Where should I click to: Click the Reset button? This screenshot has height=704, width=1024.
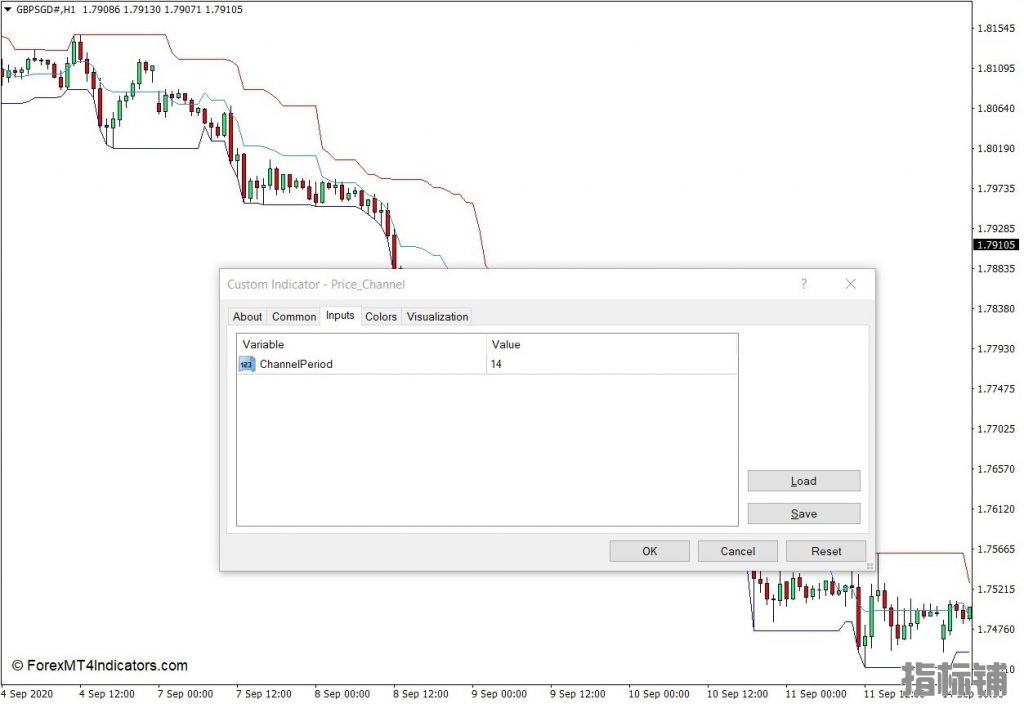coord(826,551)
